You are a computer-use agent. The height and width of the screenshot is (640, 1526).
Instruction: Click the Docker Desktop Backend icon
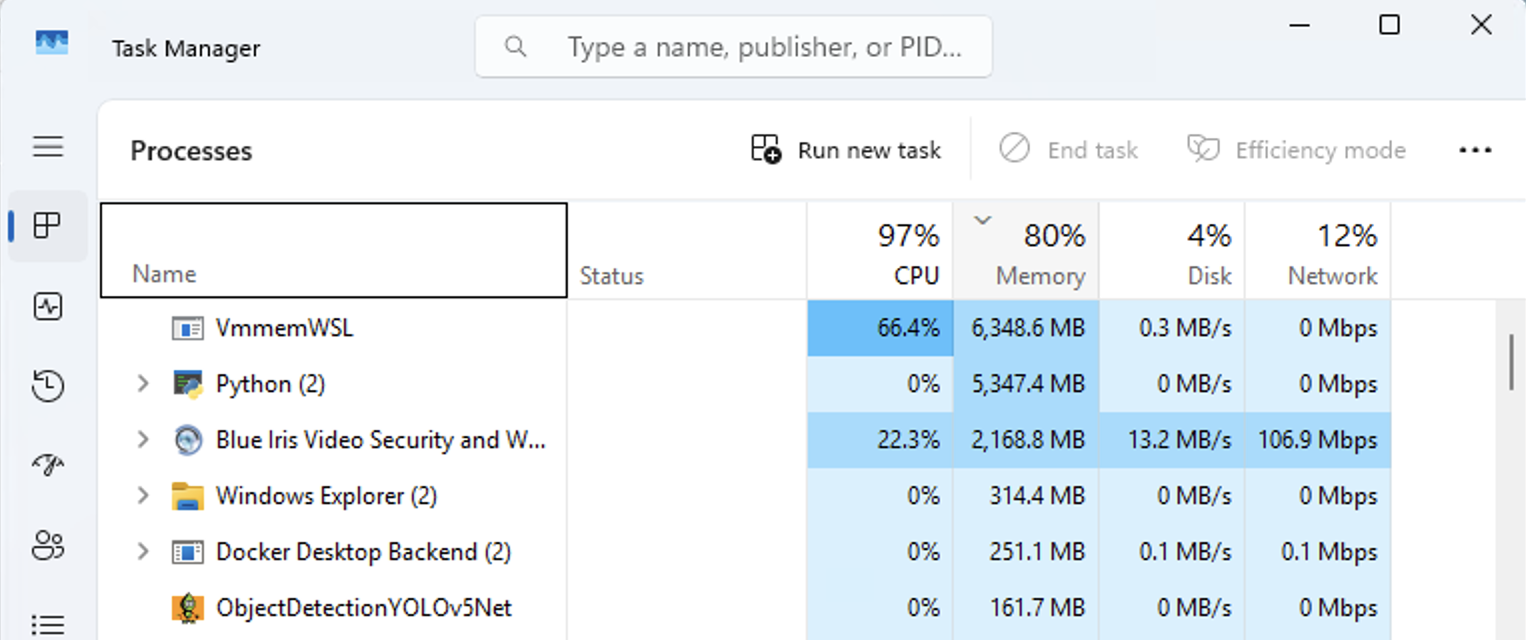tap(187, 552)
